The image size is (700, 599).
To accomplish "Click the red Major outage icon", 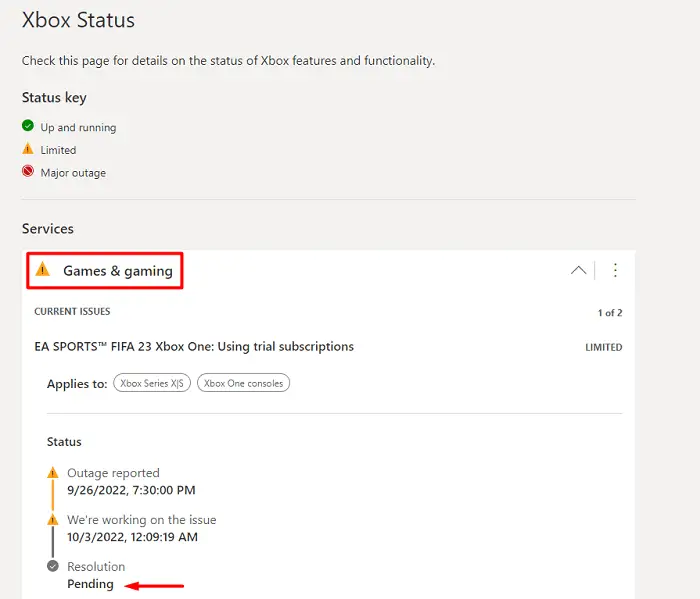I will click(x=28, y=172).
